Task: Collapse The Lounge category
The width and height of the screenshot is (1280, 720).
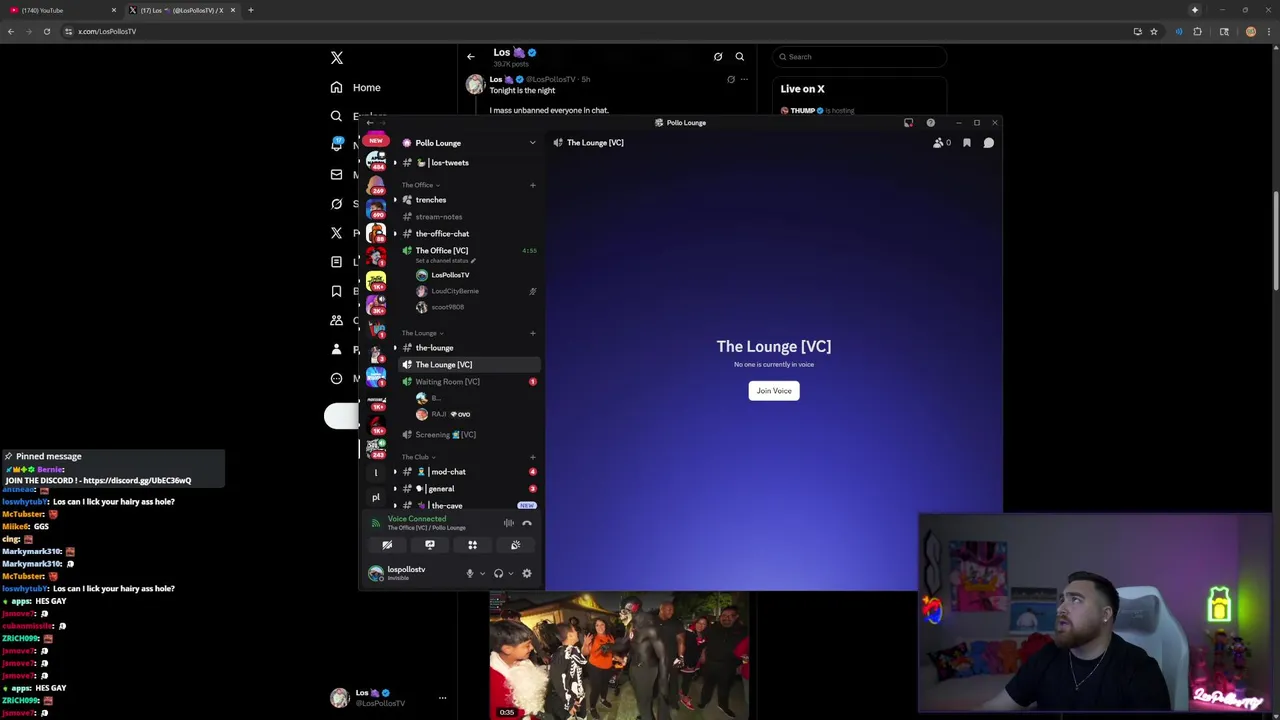Action: [422, 333]
